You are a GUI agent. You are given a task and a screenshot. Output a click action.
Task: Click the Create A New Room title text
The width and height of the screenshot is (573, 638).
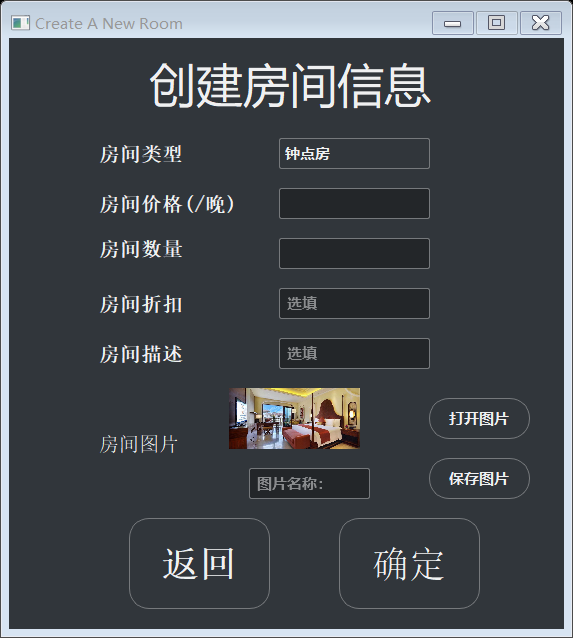click(109, 24)
